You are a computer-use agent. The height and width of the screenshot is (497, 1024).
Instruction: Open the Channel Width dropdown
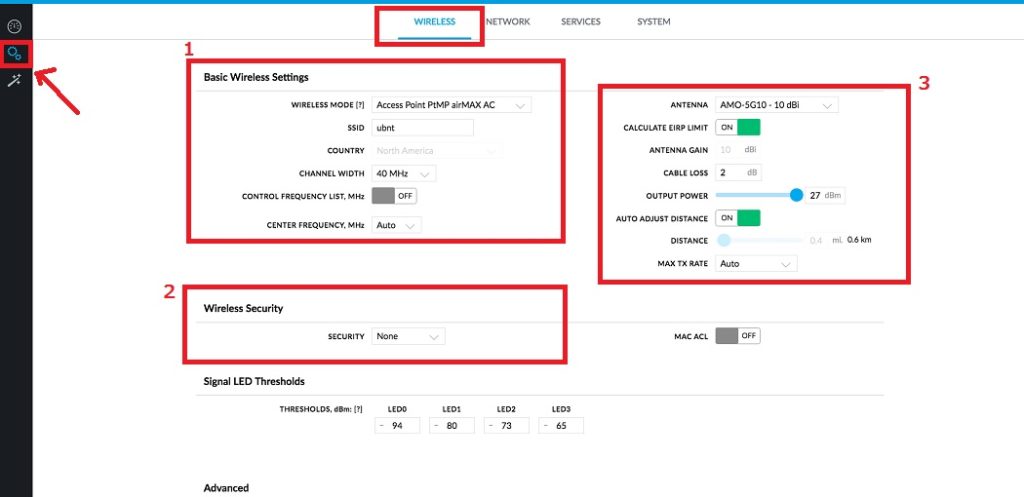click(x=404, y=173)
